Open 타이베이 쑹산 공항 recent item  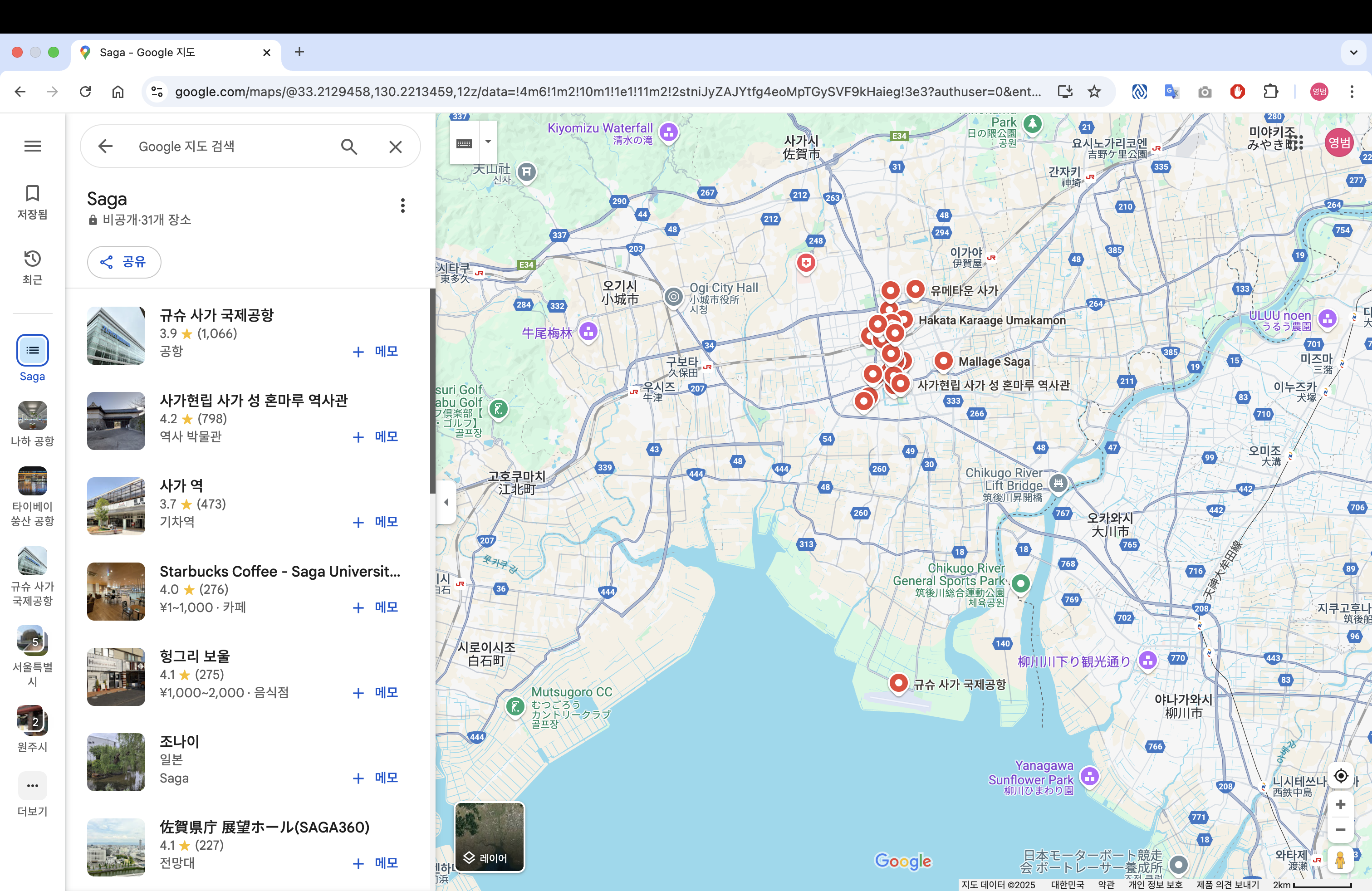coord(32,497)
